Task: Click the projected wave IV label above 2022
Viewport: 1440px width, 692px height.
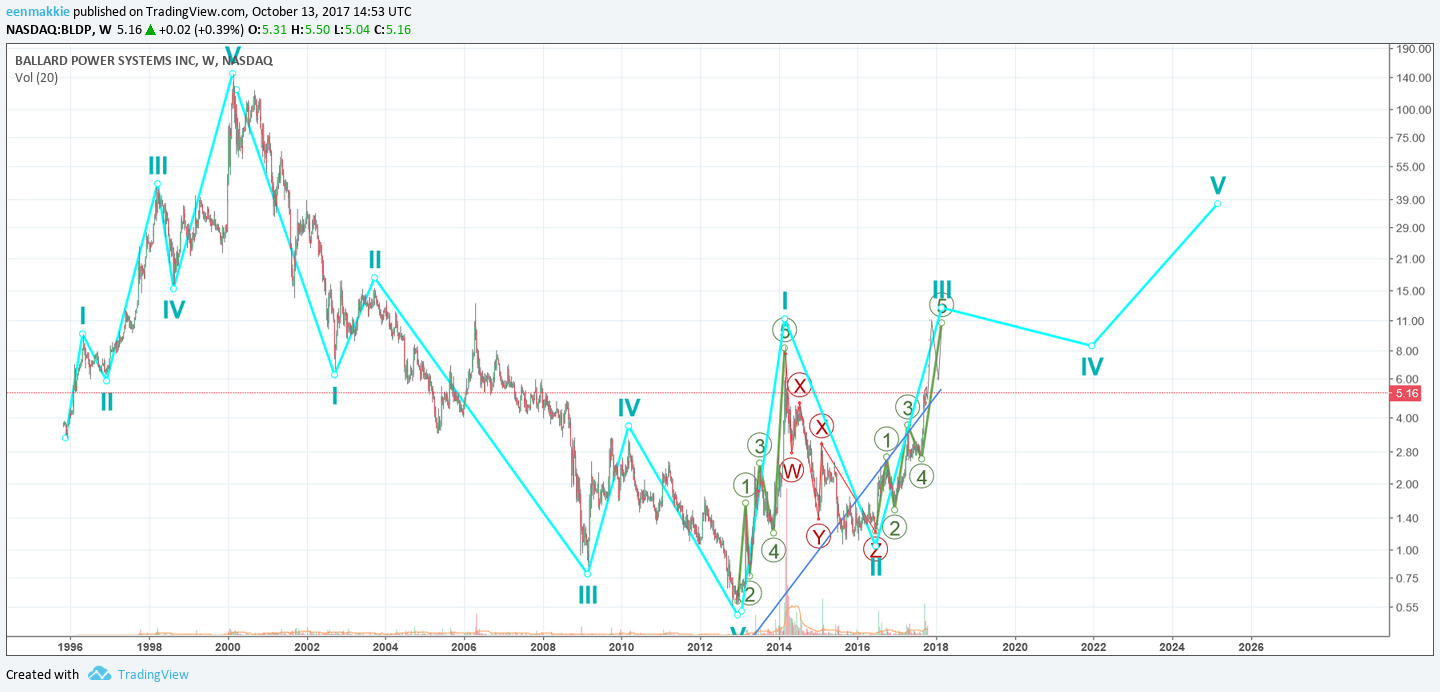Action: pos(1092,367)
